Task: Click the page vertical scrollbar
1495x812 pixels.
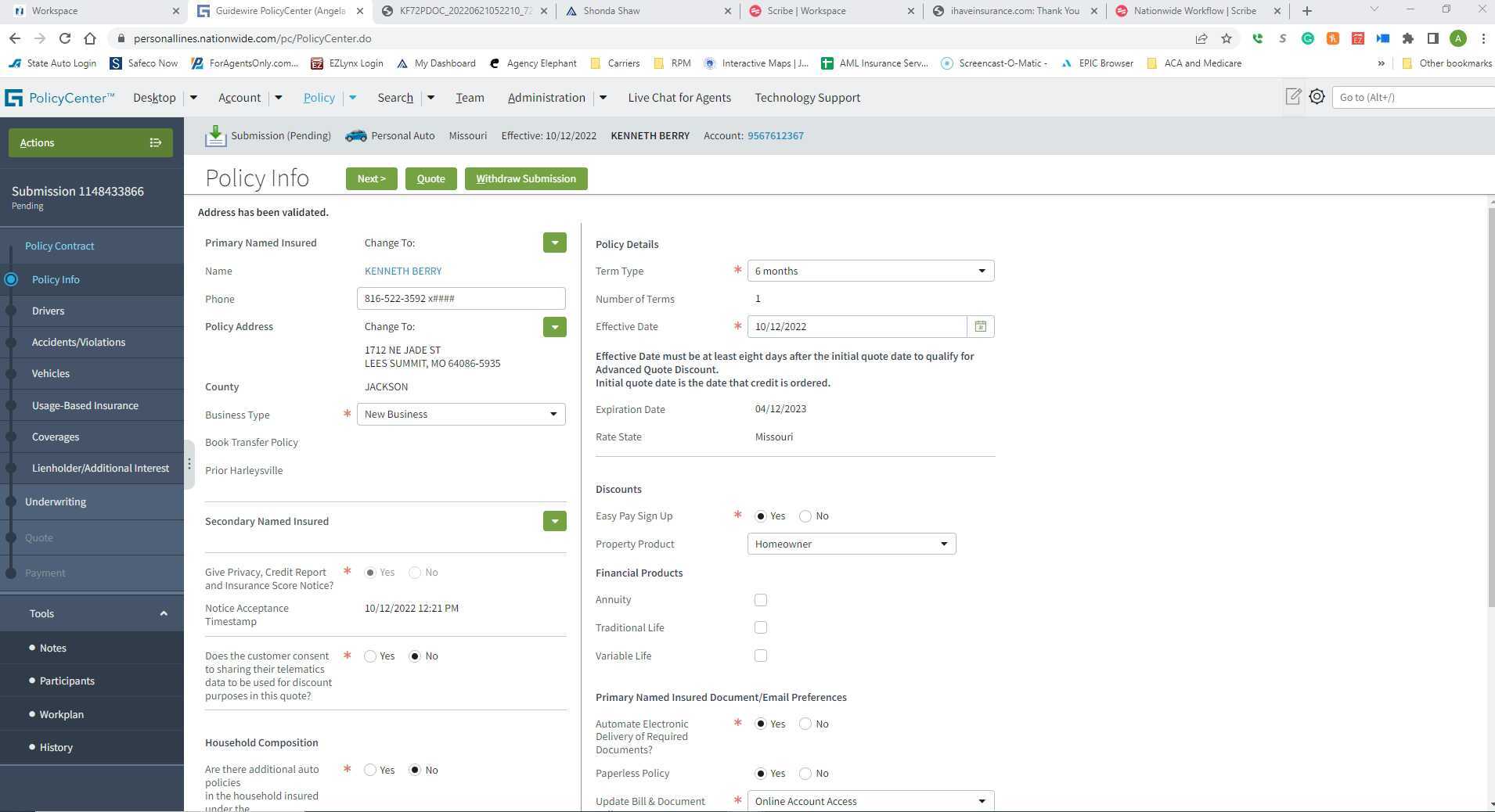Action: click(1490, 407)
